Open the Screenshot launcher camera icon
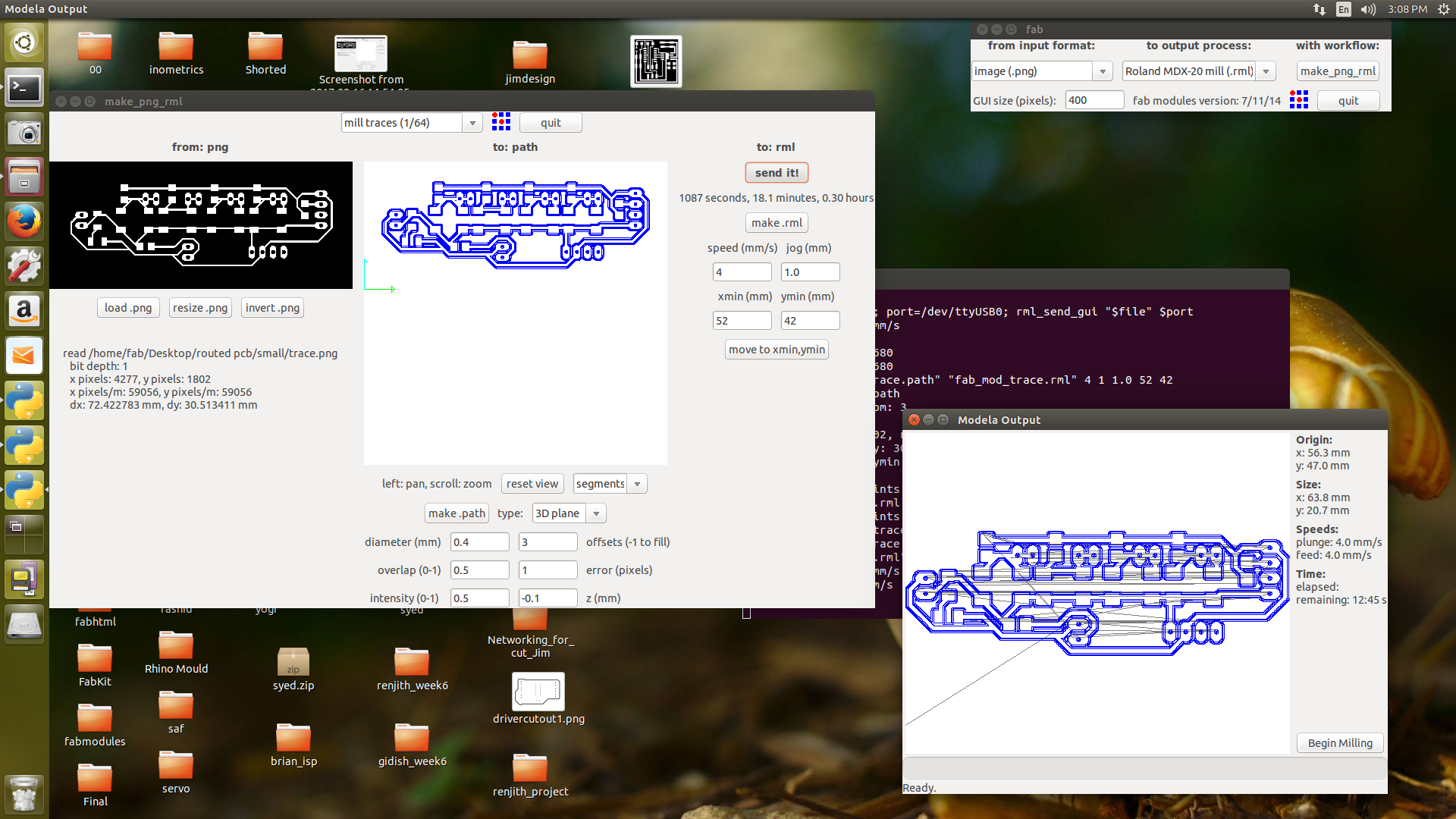The width and height of the screenshot is (1456, 819). [x=24, y=133]
